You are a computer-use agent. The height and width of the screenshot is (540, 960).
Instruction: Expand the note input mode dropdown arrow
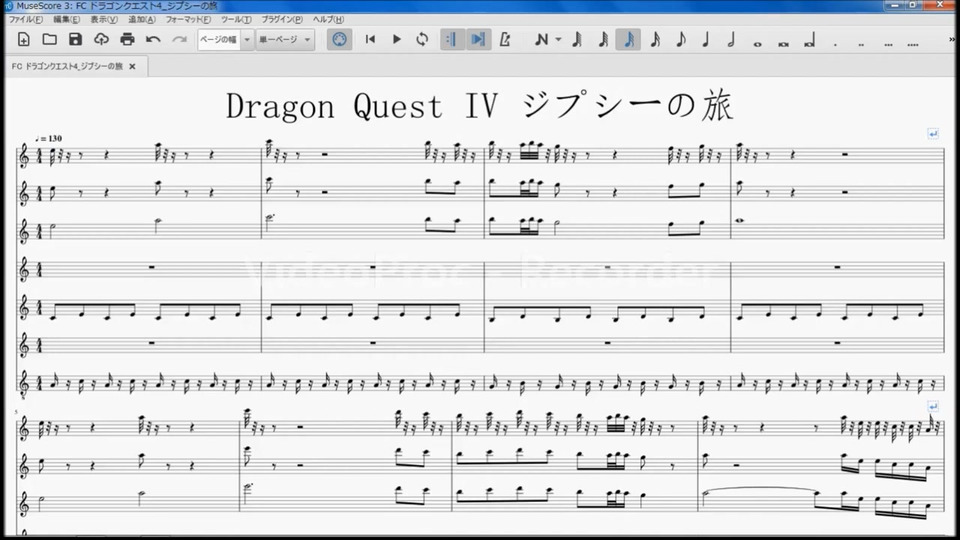pyautogui.click(x=558, y=40)
